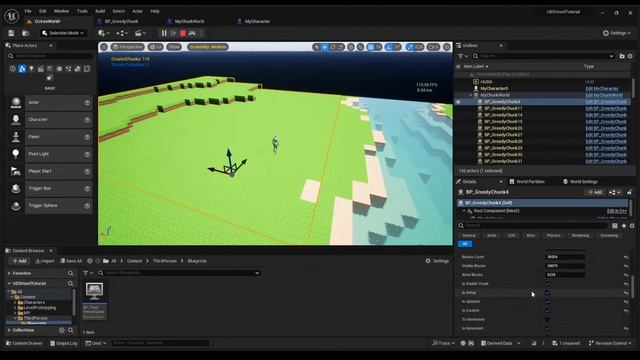Stop the play session with red button
The width and height of the screenshot is (640, 360).
tap(183, 33)
